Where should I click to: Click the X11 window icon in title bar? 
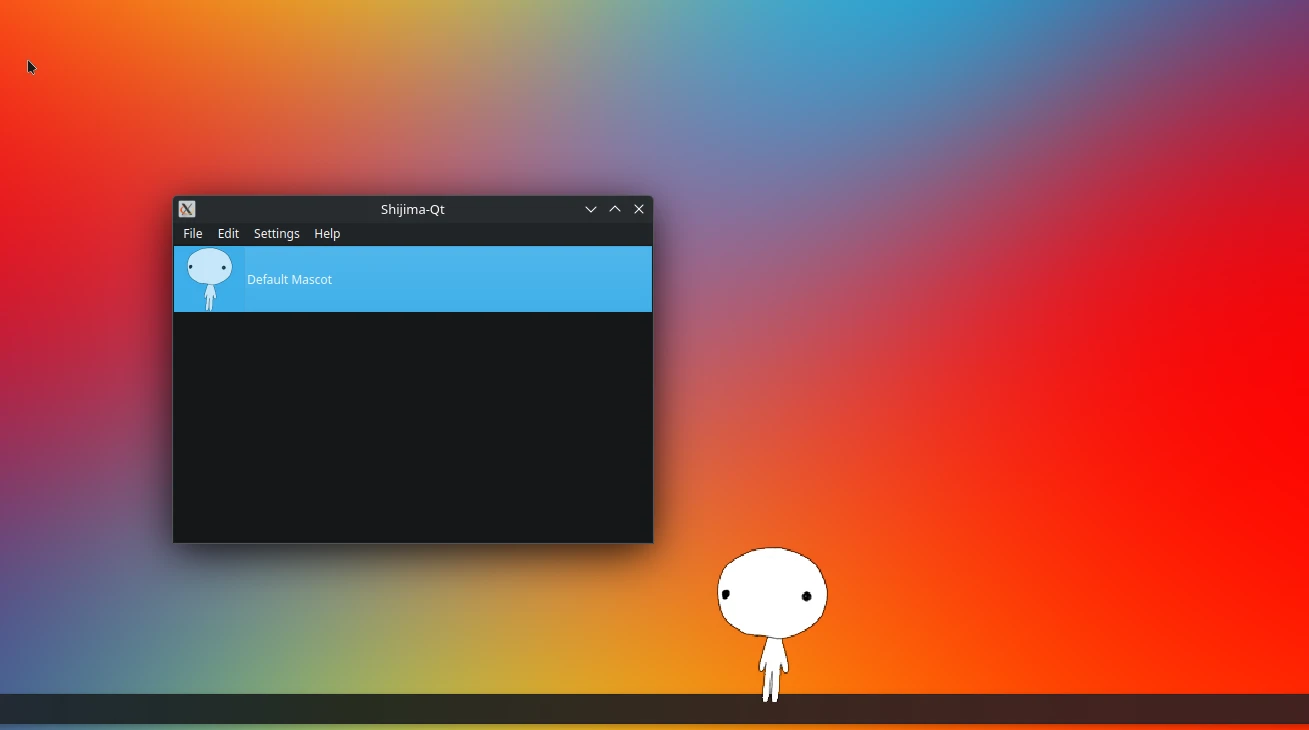coord(187,210)
